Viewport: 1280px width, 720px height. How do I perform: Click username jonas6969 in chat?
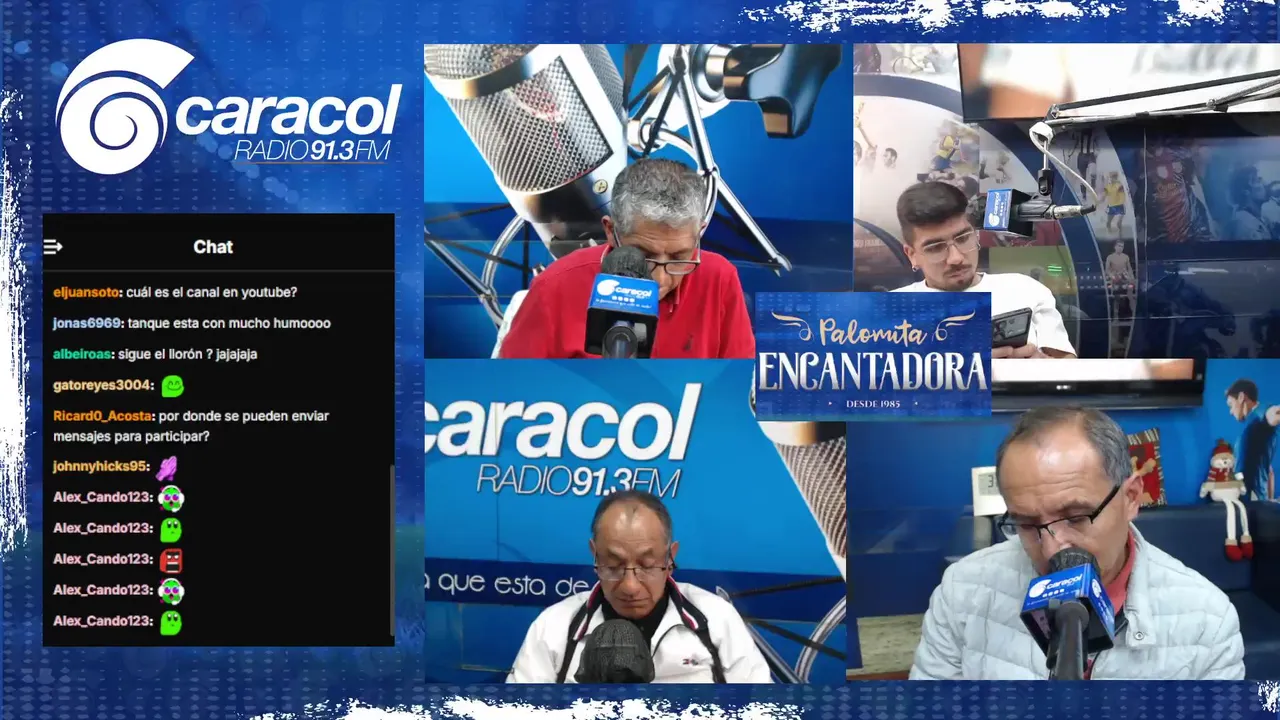[x=88, y=324]
